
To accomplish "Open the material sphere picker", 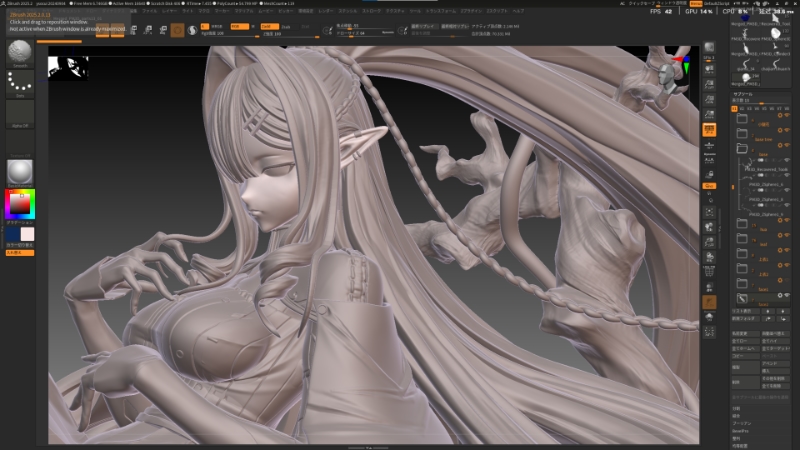I will point(20,170).
